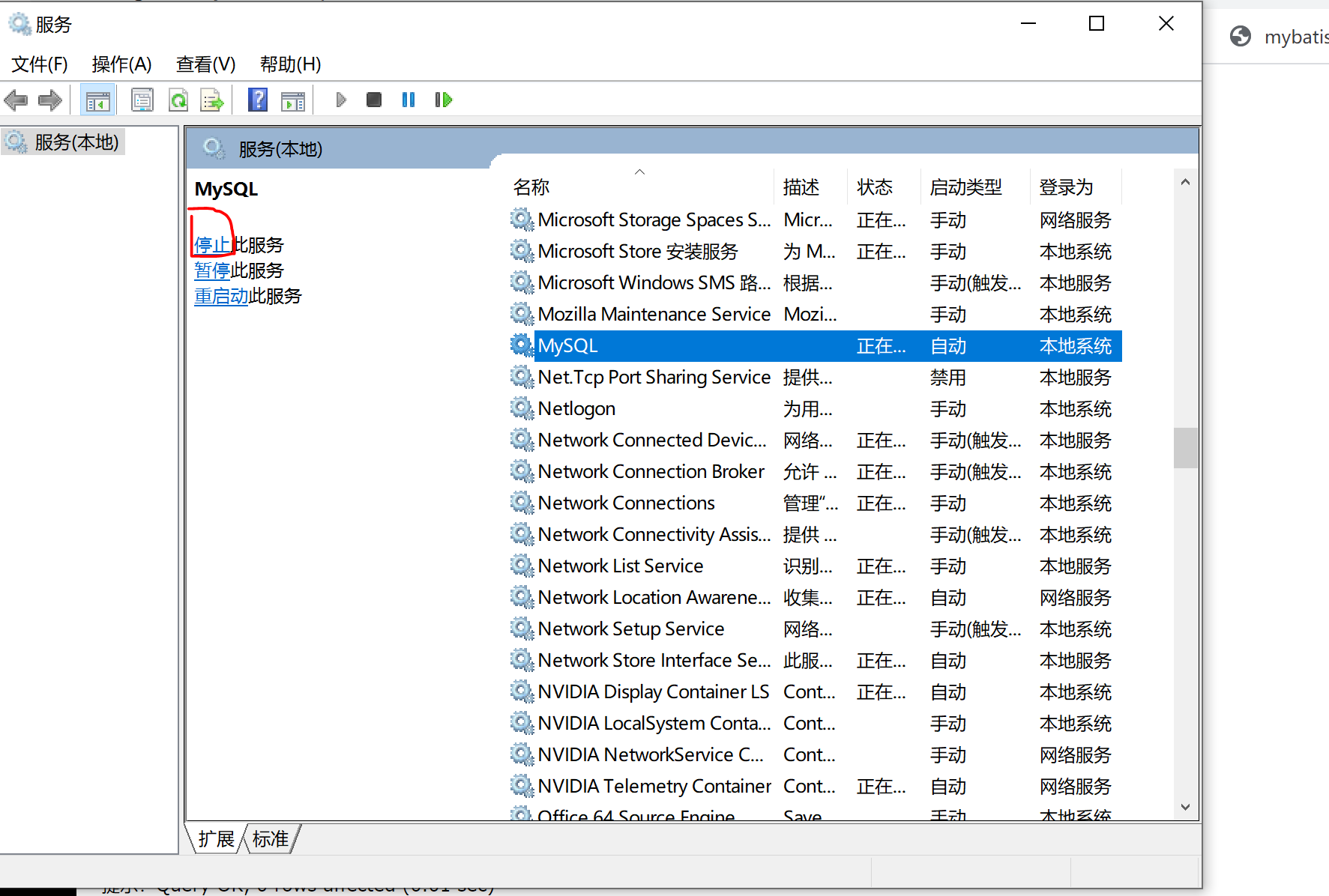The image size is (1329, 896).
Task: Click the 重启动 link to restart service
Action: coord(221,295)
